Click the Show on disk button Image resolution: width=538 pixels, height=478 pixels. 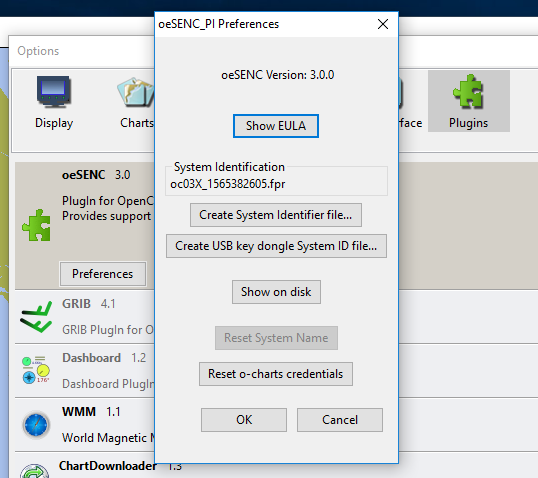pos(276,292)
